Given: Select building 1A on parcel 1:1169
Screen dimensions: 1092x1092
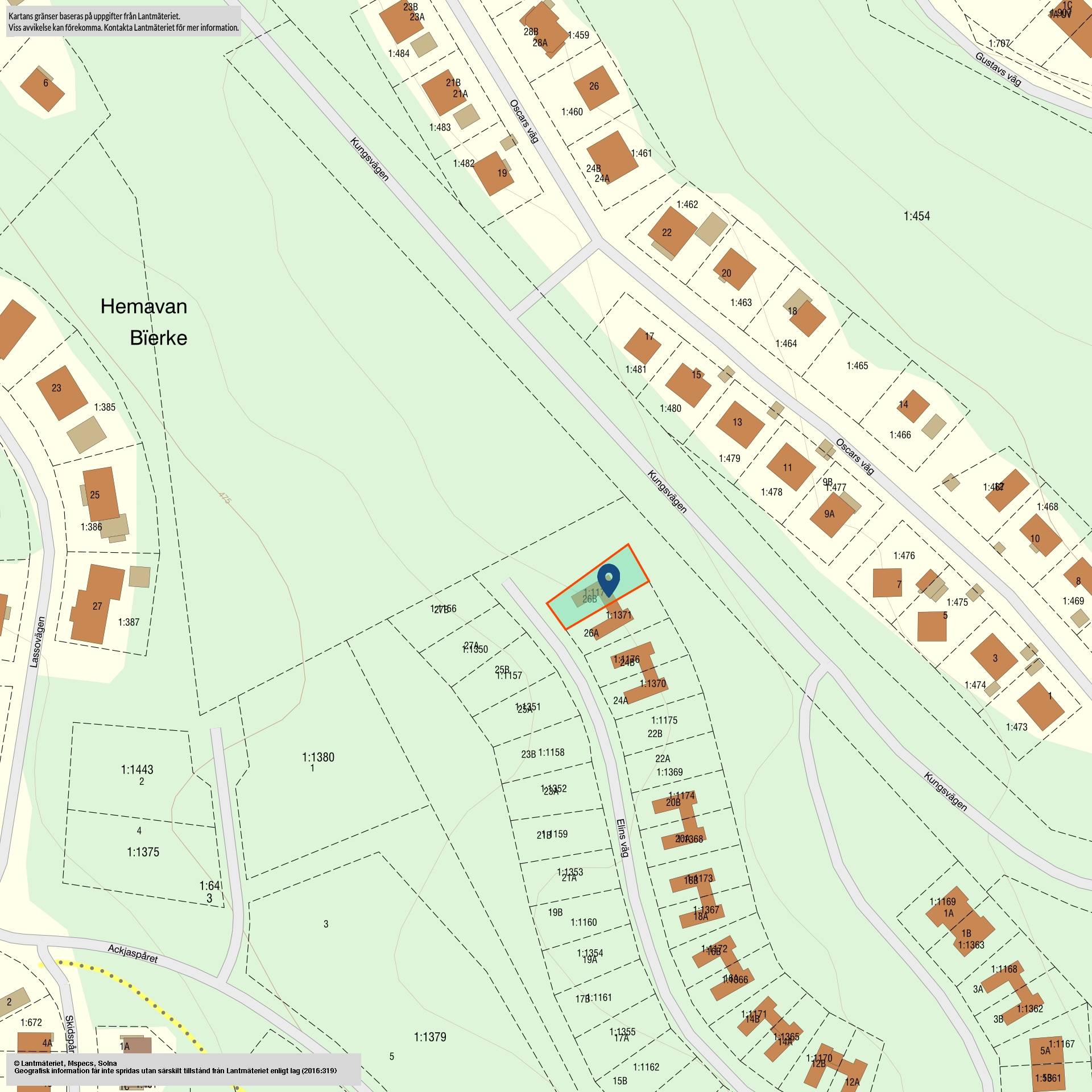Looking at the screenshot, I should click(948, 913).
